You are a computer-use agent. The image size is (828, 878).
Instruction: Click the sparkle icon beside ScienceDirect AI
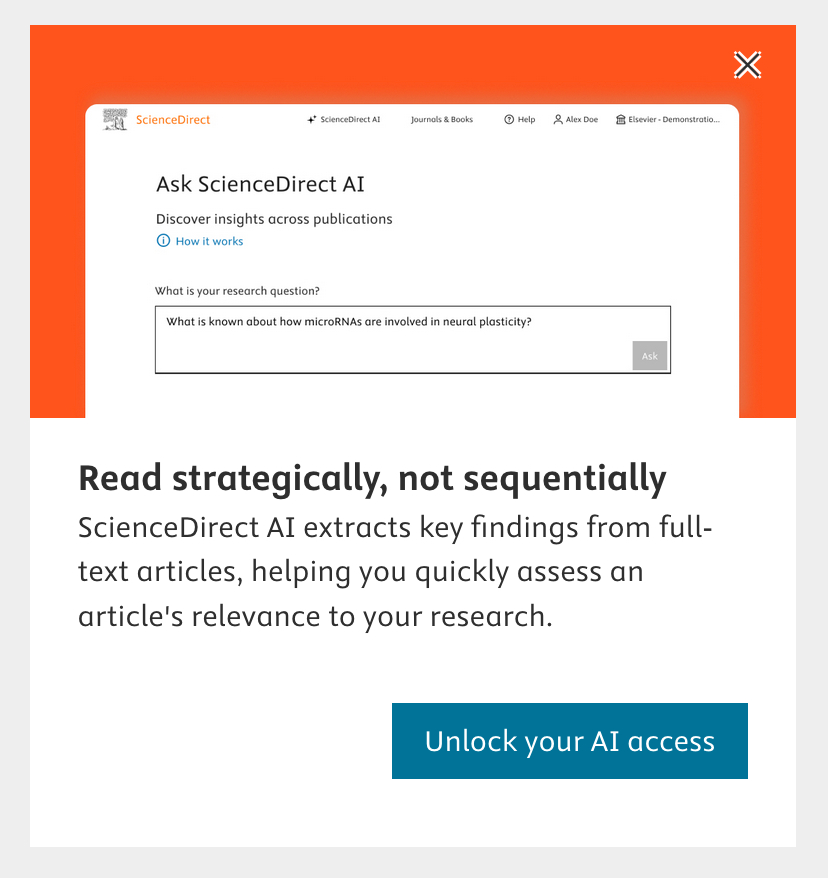coord(312,120)
